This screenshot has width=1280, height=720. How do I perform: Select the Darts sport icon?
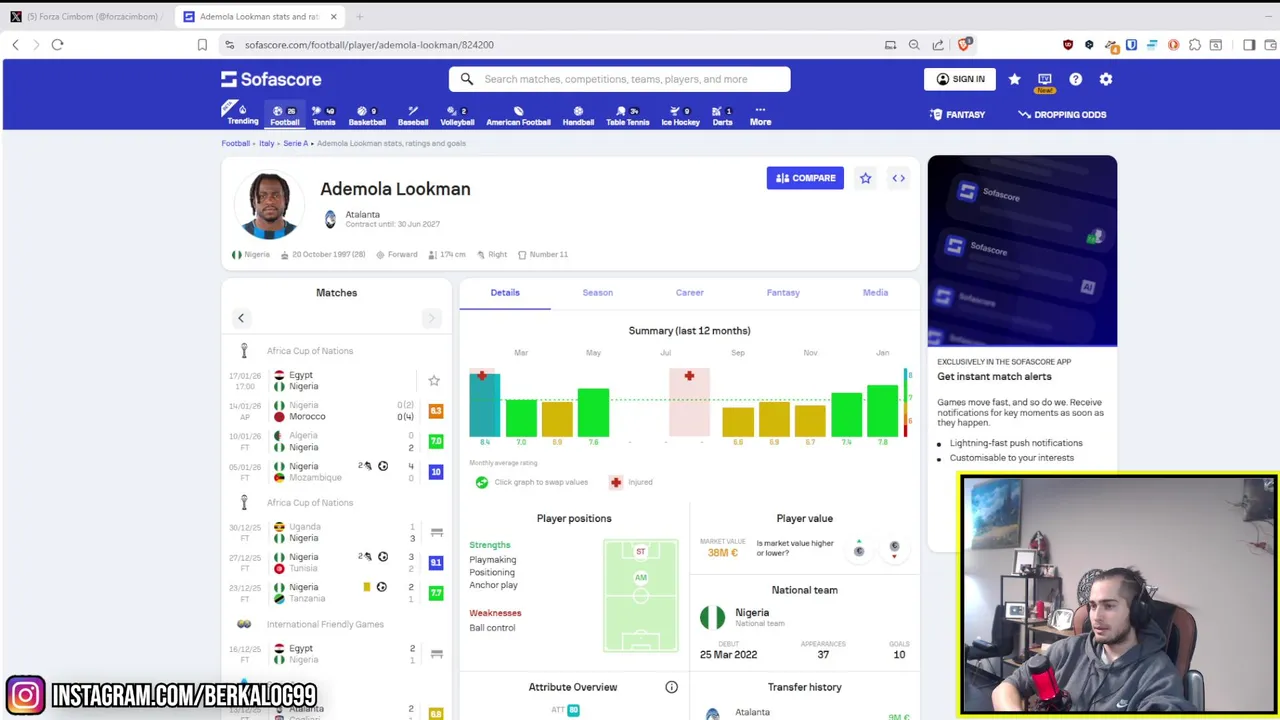pyautogui.click(x=722, y=115)
